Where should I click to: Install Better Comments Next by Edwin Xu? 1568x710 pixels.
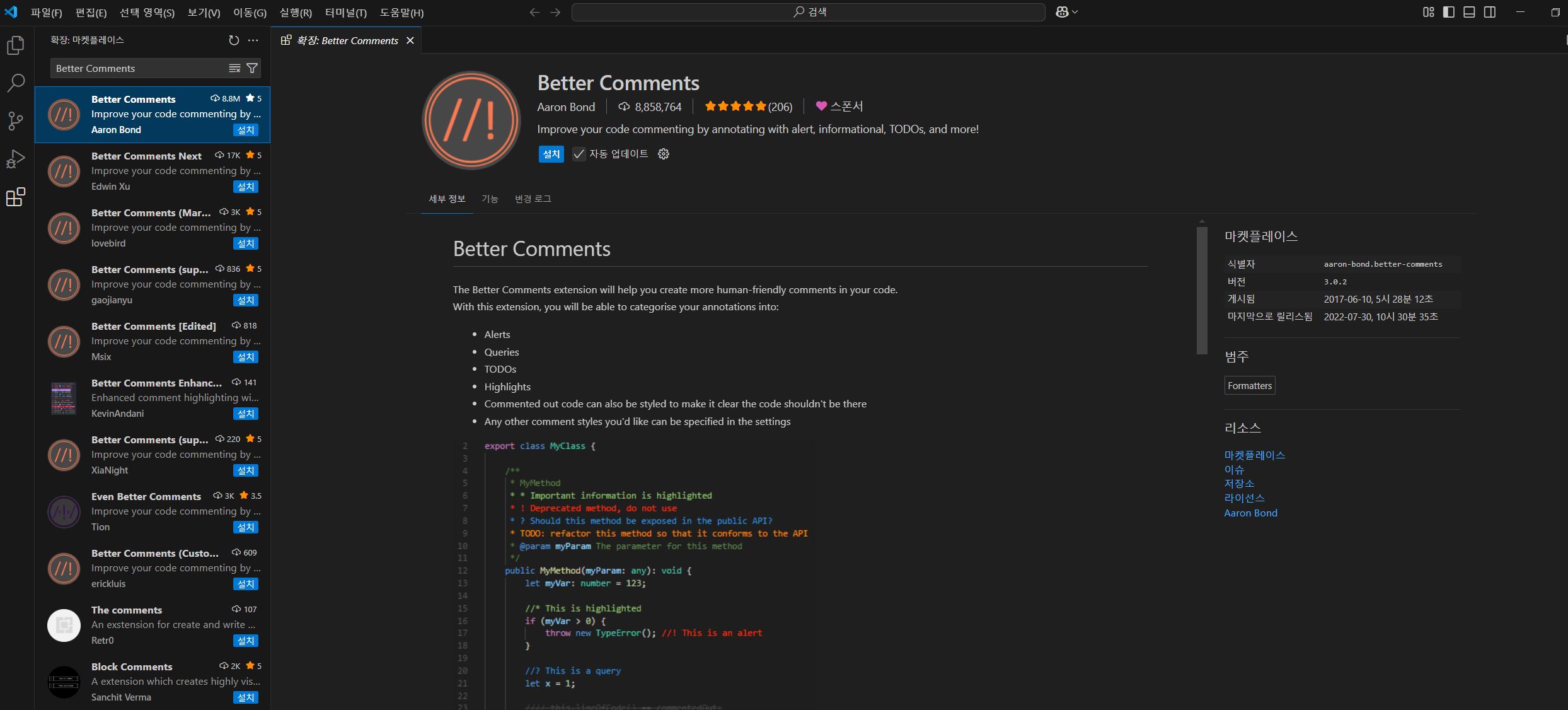pyautogui.click(x=246, y=187)
